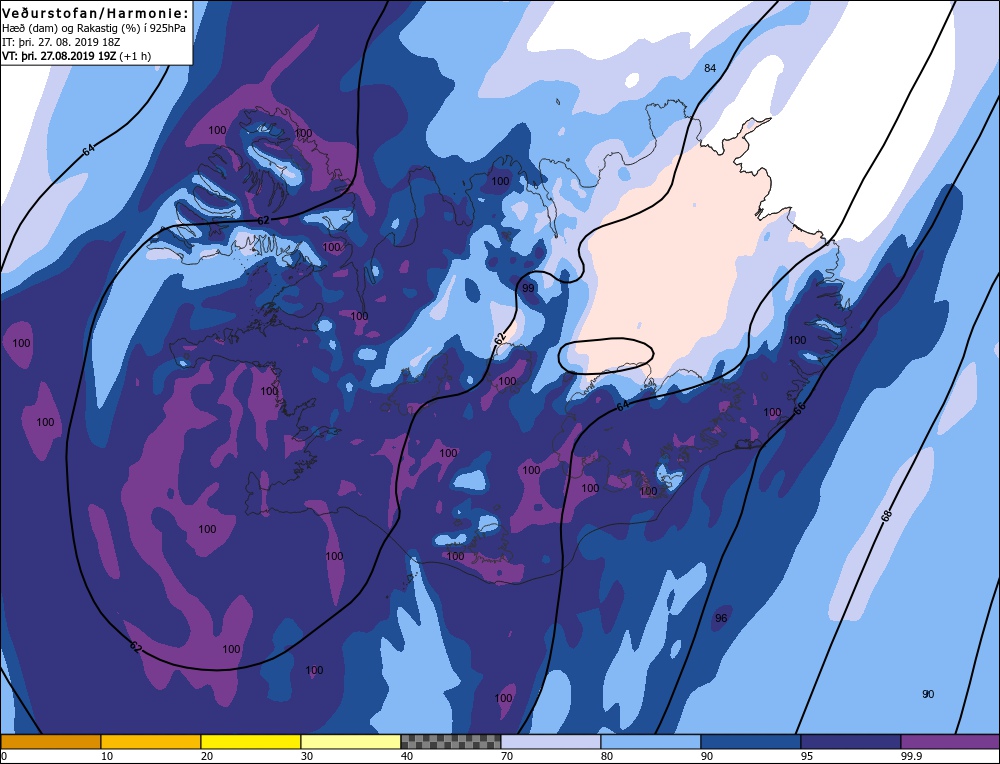The width and height of the screenshot is (1000, 764).
Task: Click the "20" legend tick label
Action: (x=207, y=756)
